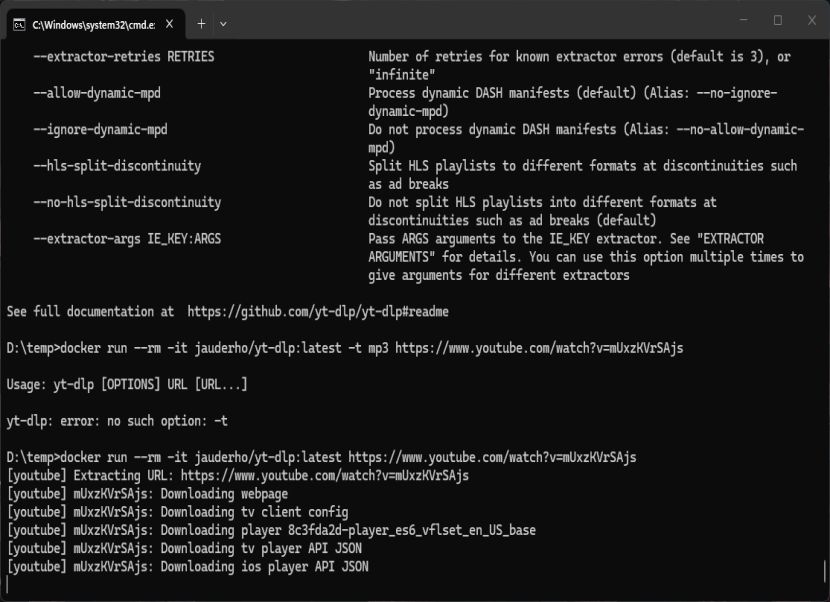The height and width of the screenshot is (602, 830).
Task: Click the terminal scrollbar thumb
Action: coord(825,571)
